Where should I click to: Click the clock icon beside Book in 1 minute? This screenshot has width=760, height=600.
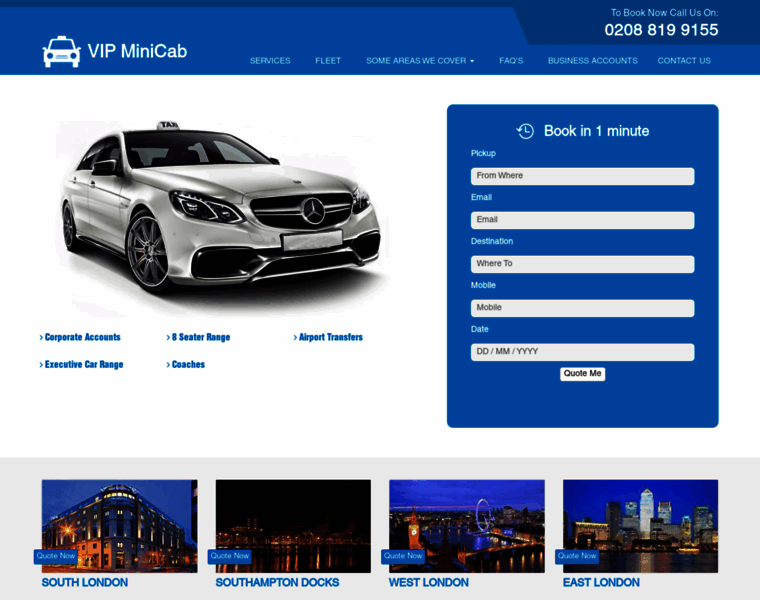point(525,131)
